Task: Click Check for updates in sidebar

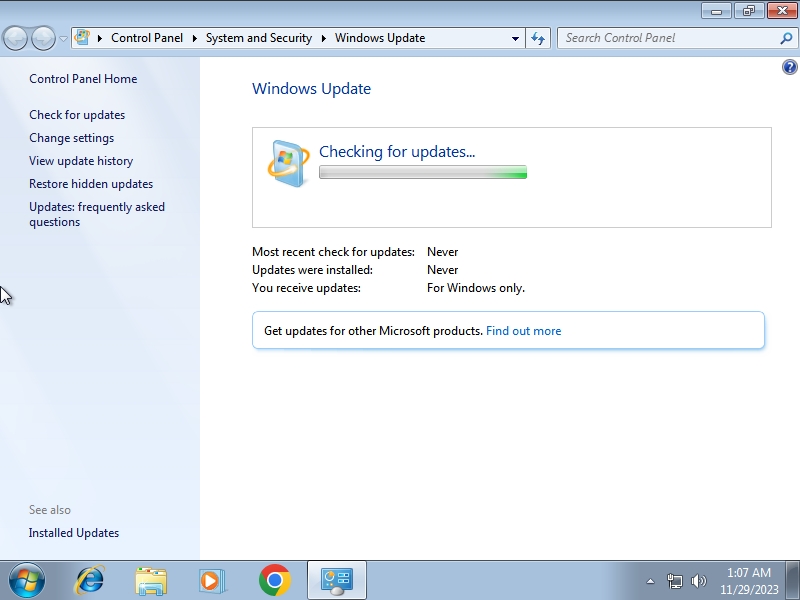Action: point(77,115)
